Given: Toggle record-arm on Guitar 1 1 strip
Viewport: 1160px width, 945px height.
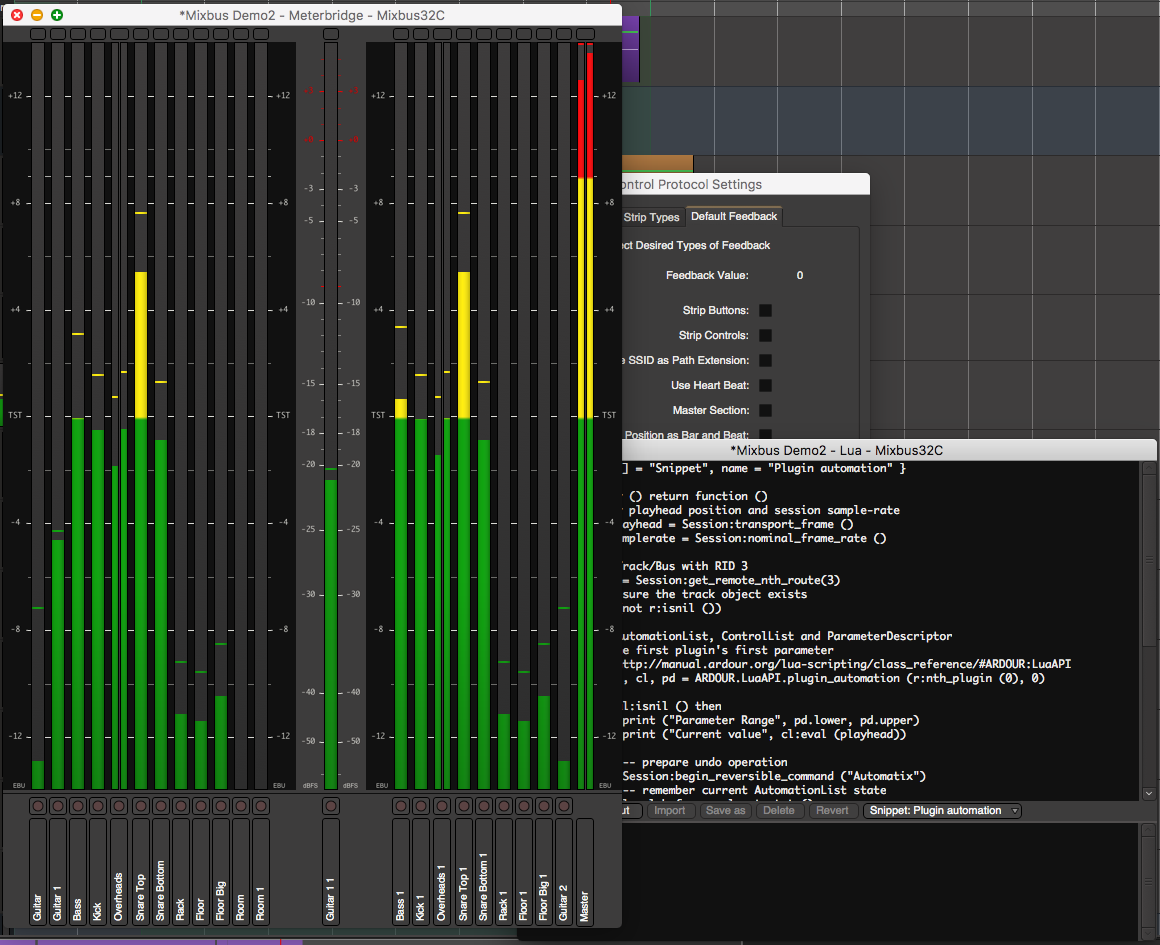Looking at the screenshot, I should [x=331, y=806].
